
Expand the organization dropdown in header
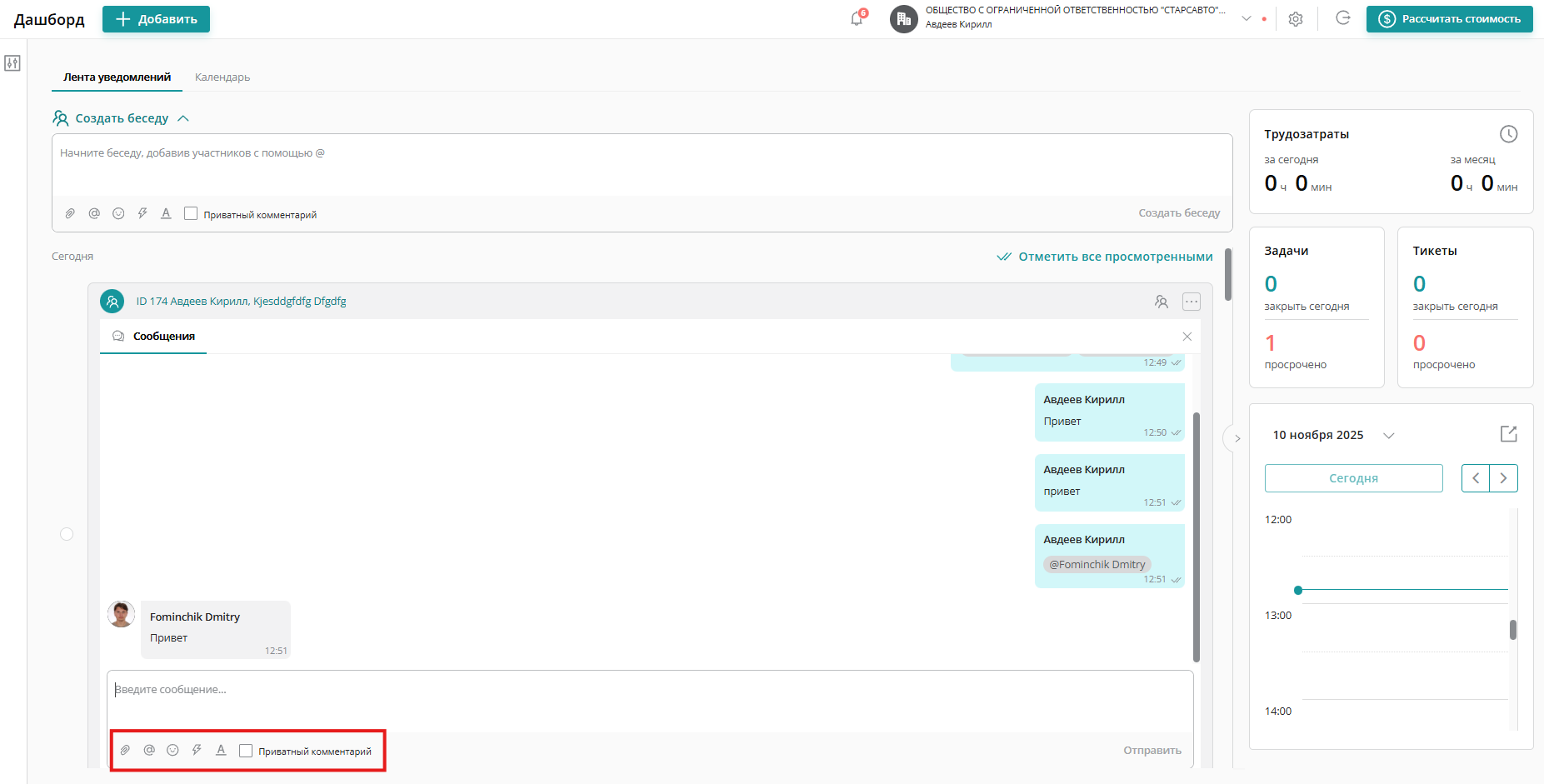pyautogui.click(x=1247, y=18)
